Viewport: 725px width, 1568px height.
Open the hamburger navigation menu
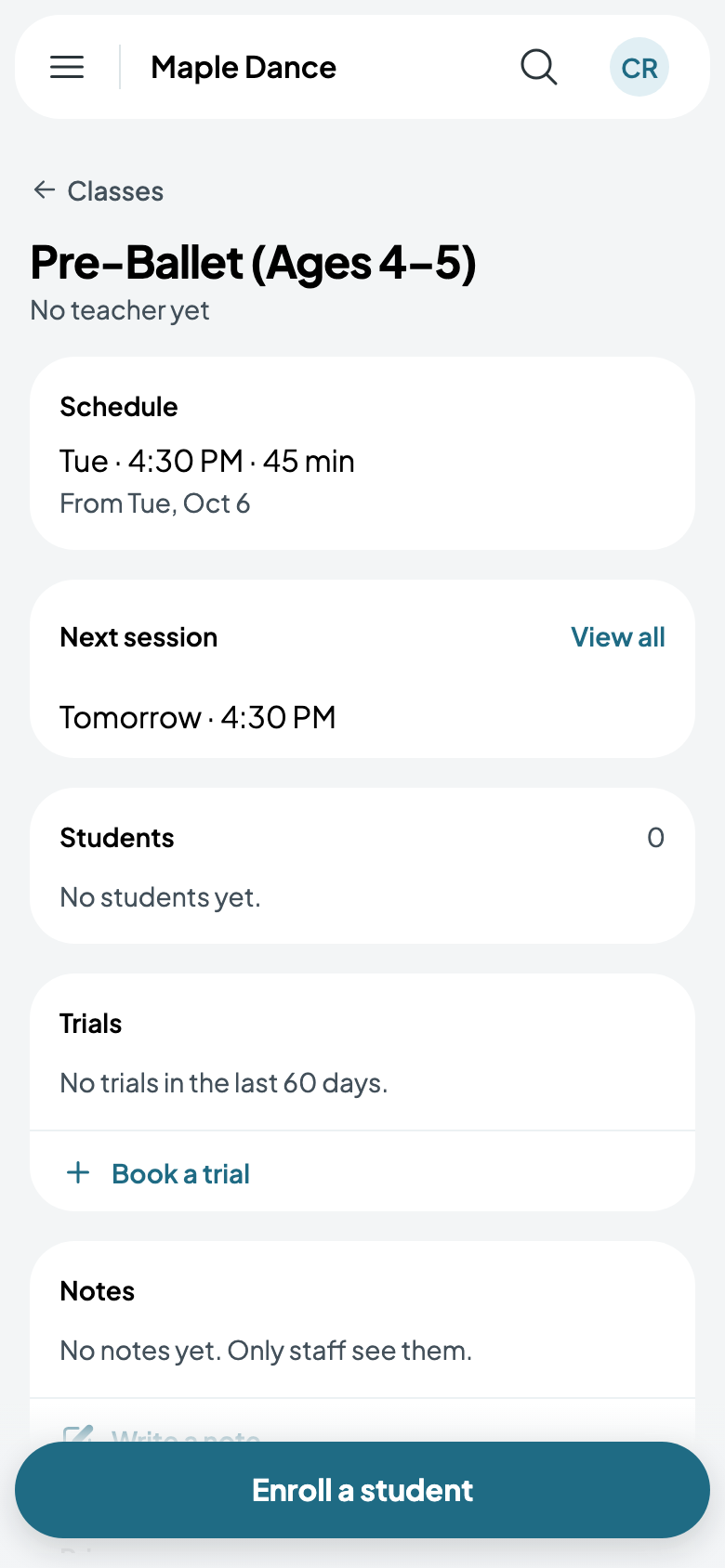click(67, 67)
